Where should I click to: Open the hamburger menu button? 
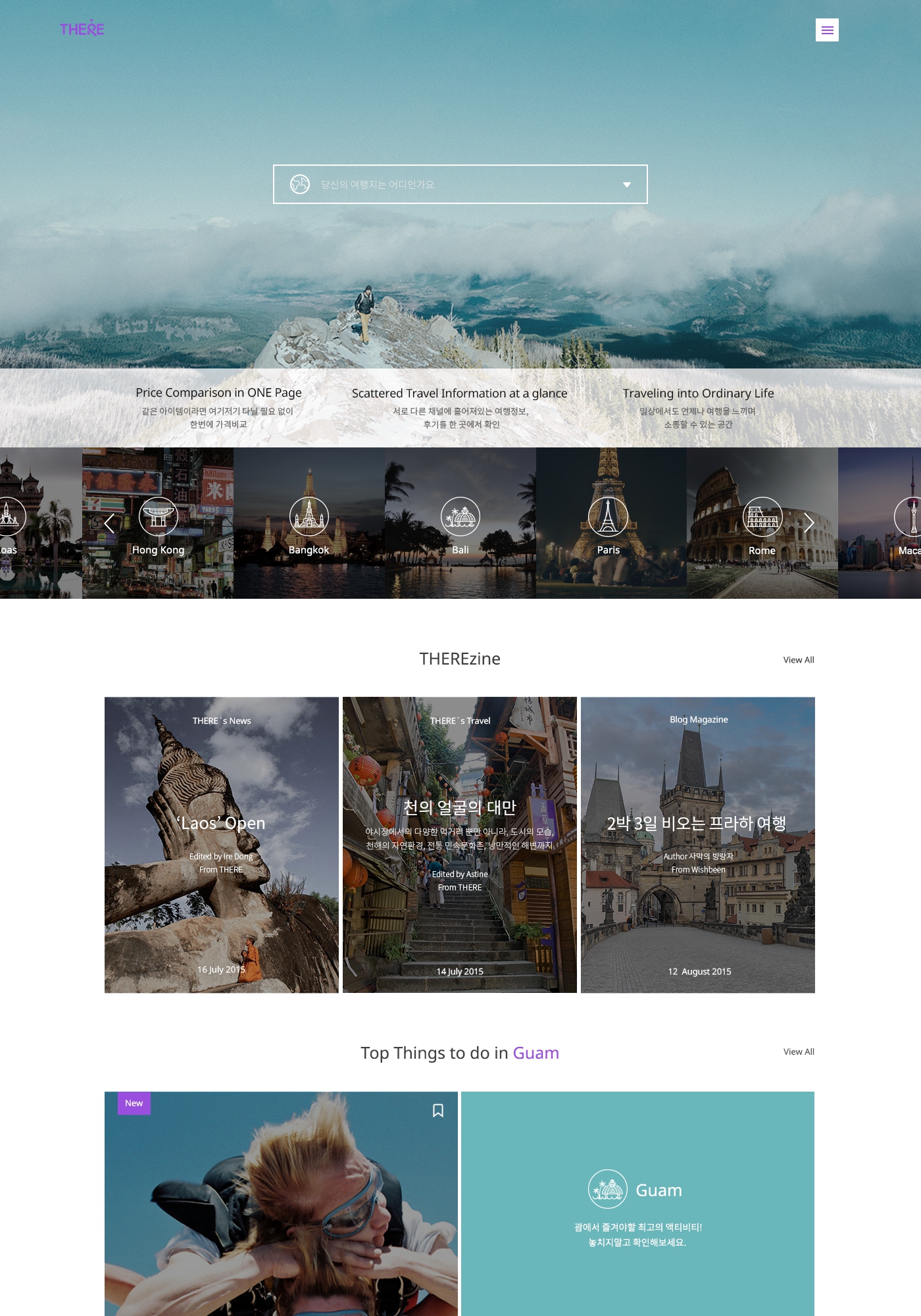tap(827, 30)
